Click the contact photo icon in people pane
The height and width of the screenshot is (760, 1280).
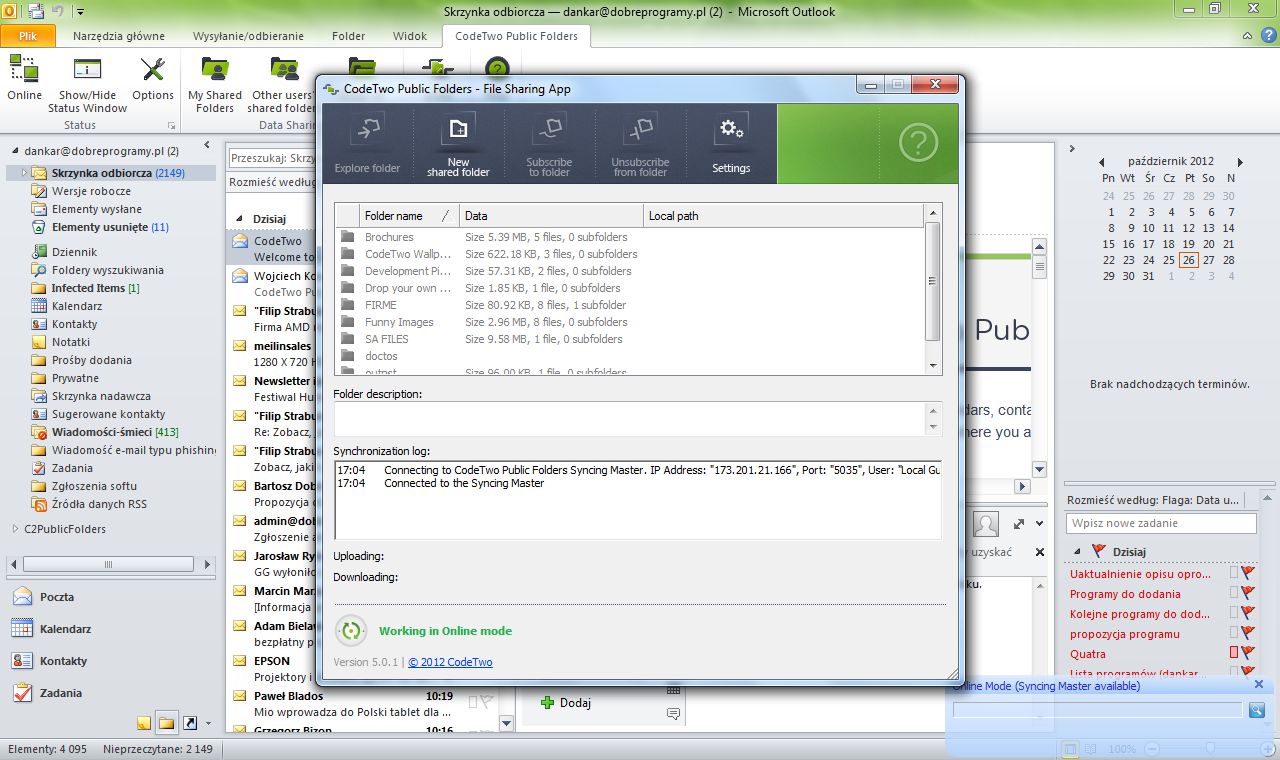click(986, 524)
